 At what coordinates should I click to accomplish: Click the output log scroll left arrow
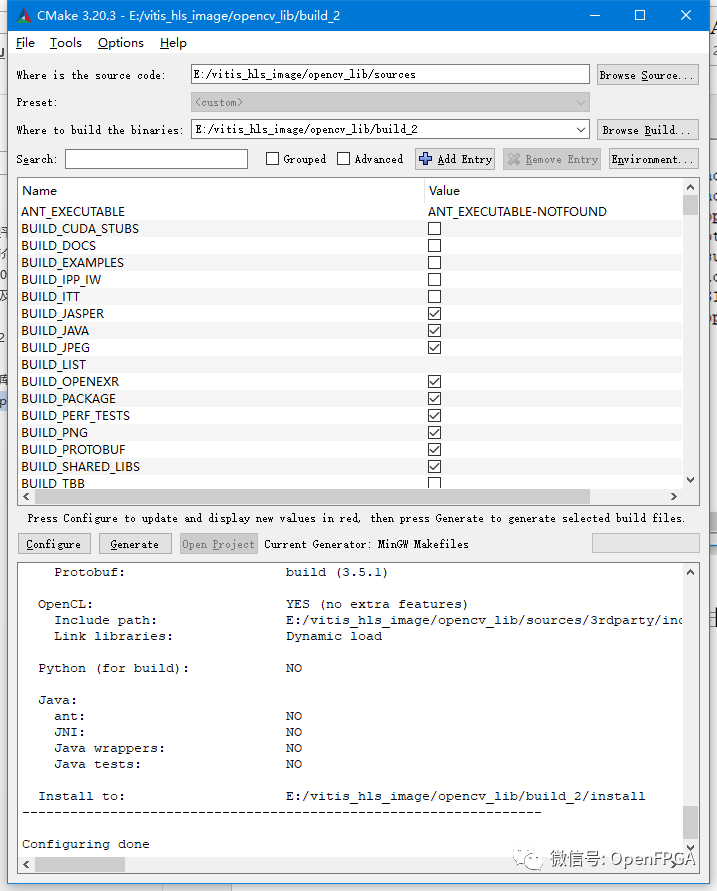27,864
